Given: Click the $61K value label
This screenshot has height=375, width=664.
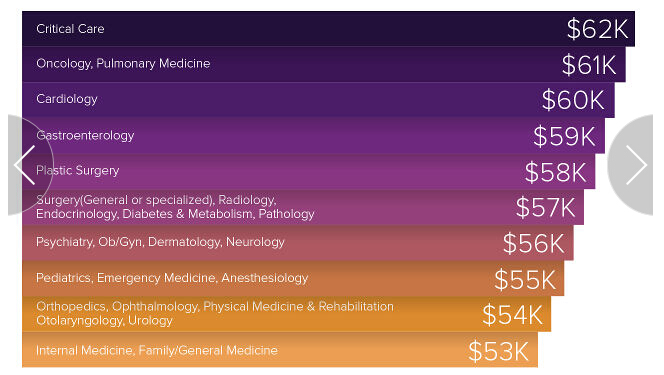Looking at the screenshot, I should [589, 65].
